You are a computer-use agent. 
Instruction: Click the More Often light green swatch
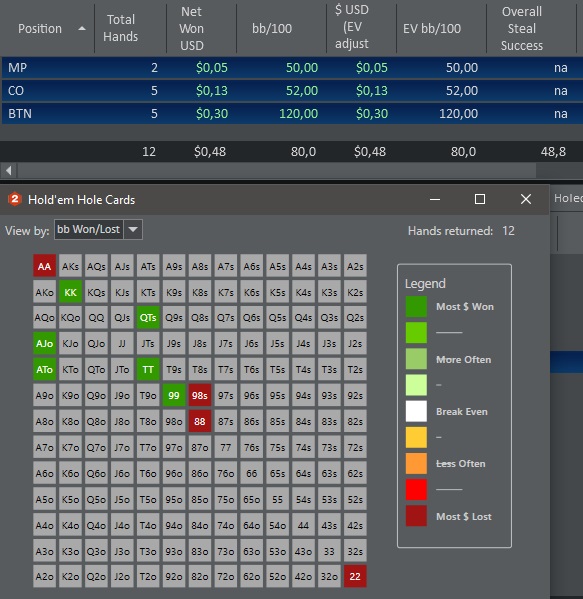(416, 359)
